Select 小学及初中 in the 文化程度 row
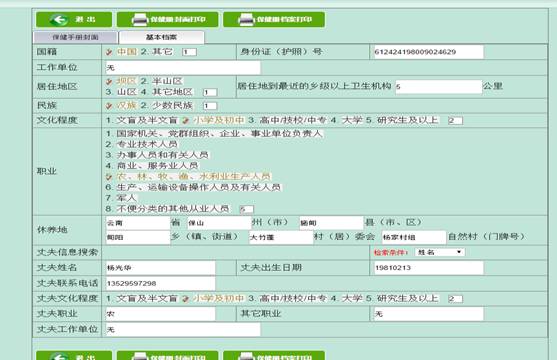 [x=214, y=120]
